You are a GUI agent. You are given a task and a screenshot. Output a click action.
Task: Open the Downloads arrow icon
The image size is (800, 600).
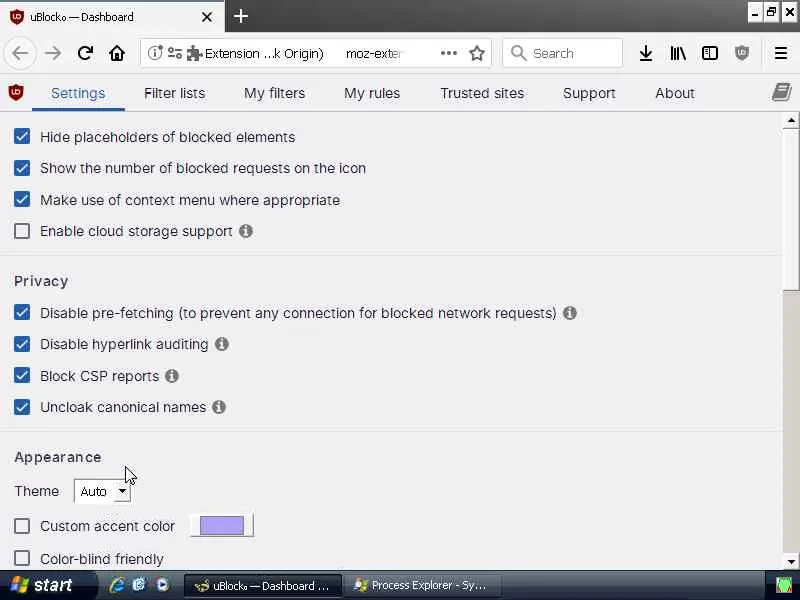(645, 53)
